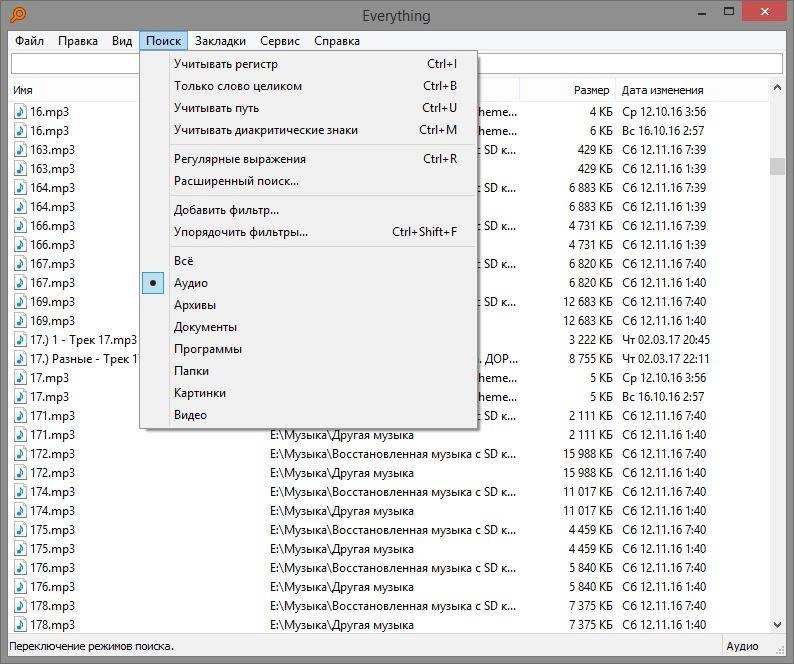
Task: Select the Папки filter
Action: coord(308,371)
